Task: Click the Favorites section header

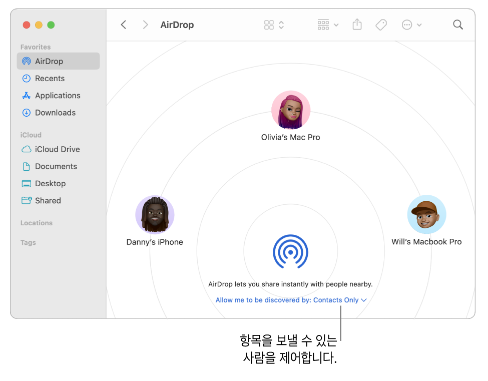Action: click(x=36, y=47)
